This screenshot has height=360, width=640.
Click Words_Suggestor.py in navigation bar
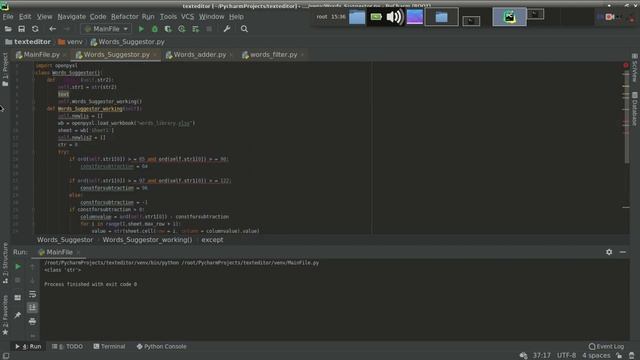coord(127,42)
